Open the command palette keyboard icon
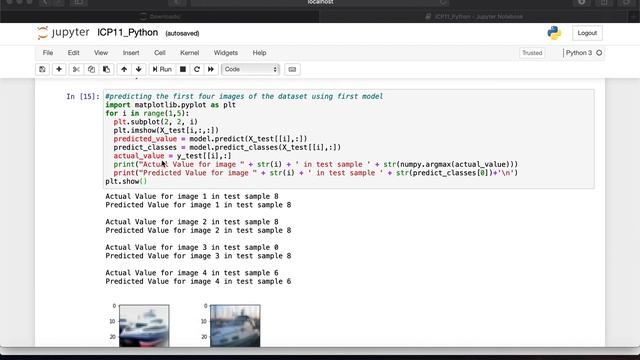 [292, 69]
